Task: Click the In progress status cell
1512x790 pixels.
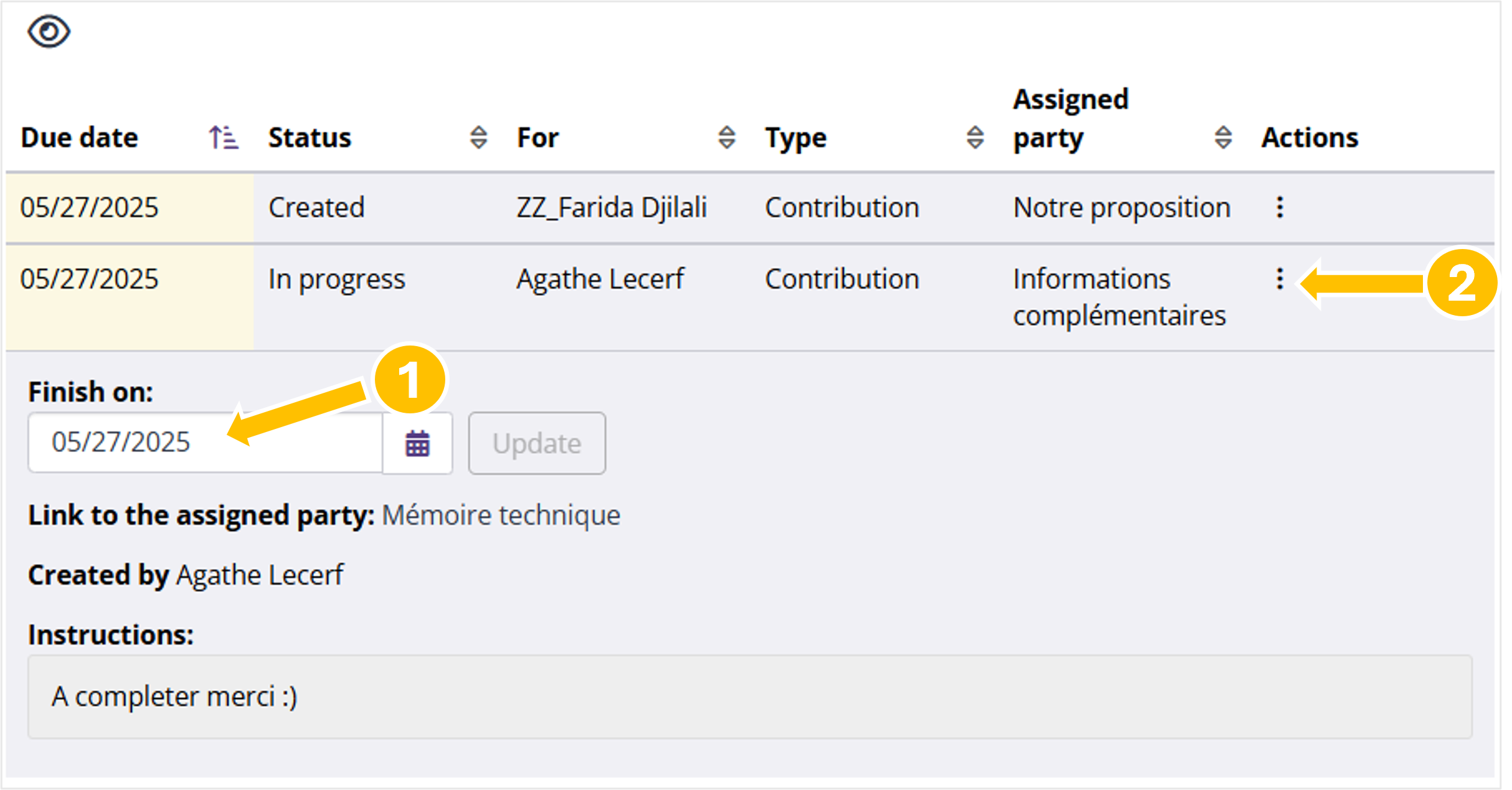Action: 336,279
